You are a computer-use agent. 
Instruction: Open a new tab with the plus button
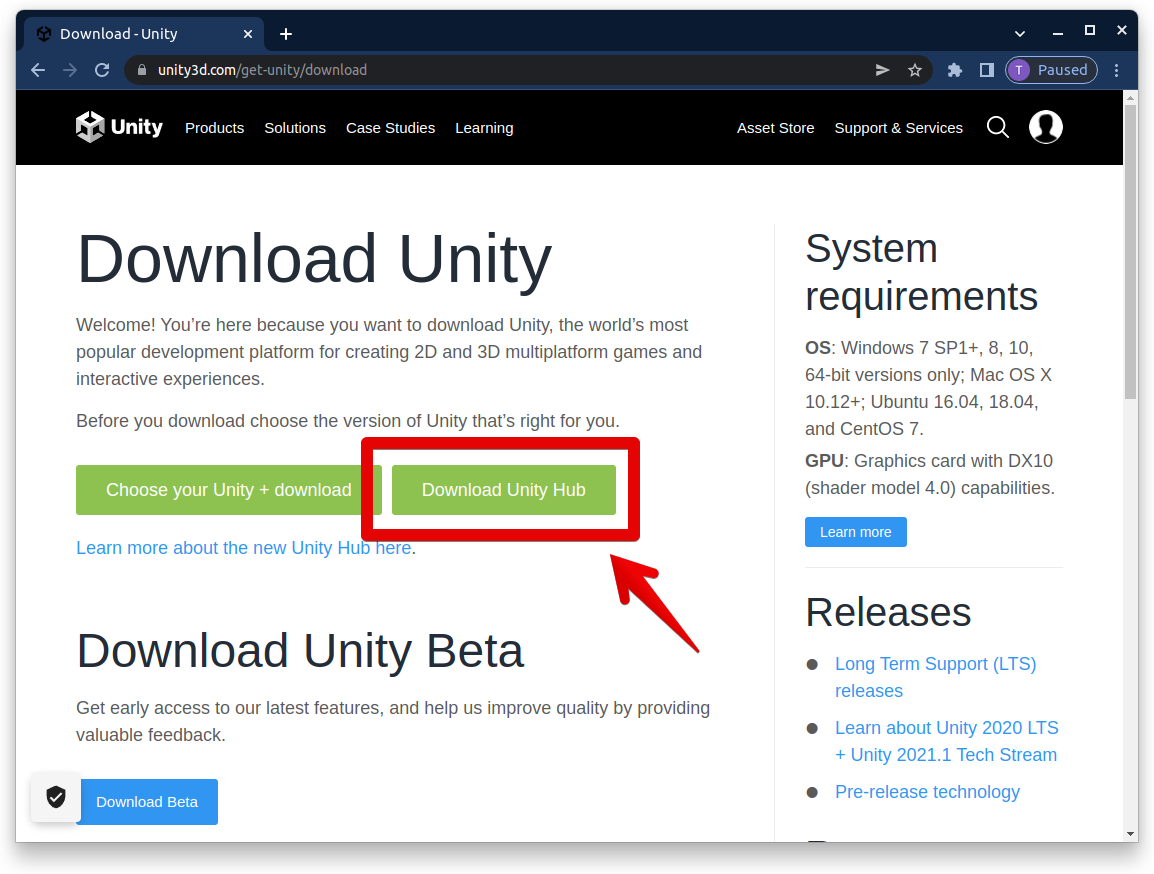(x=286, y=34)
